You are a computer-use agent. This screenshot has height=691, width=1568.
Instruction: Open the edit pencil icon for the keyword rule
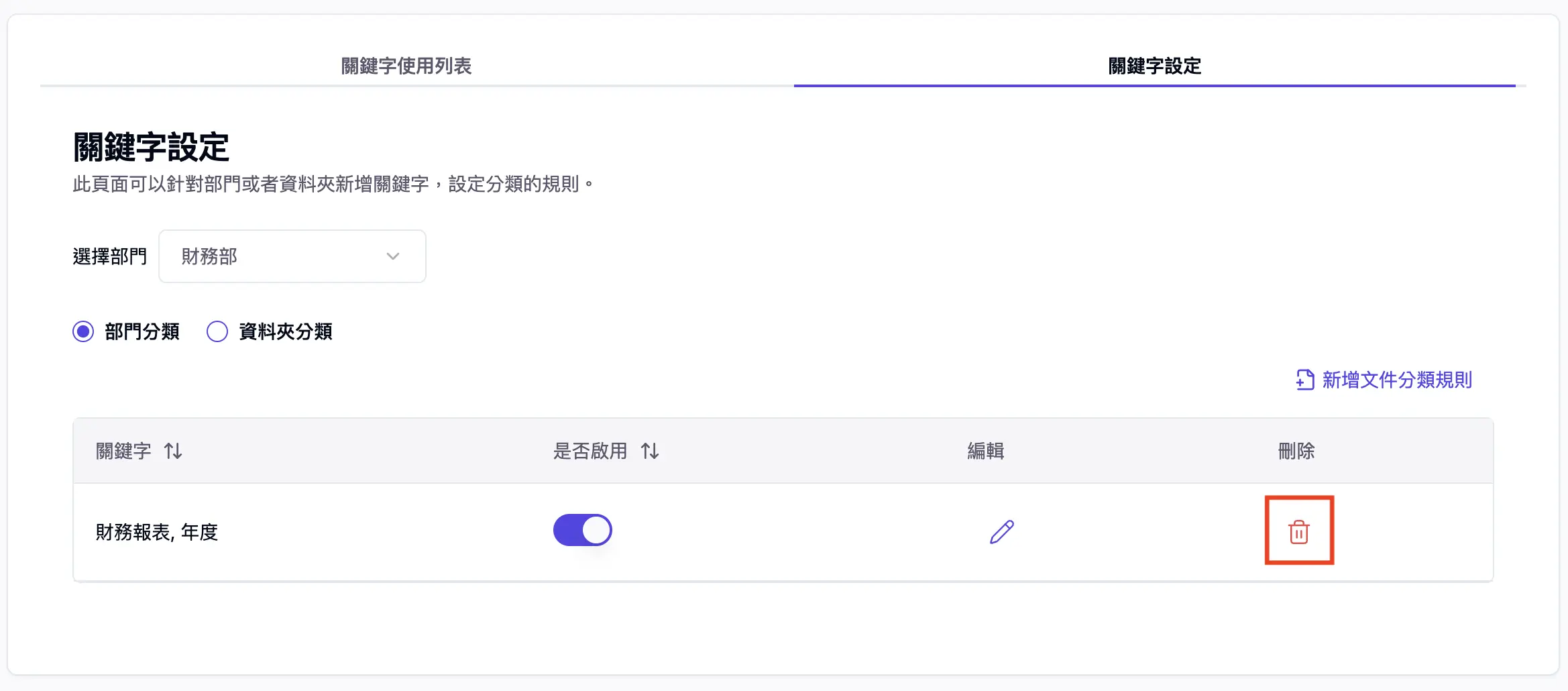tap(999, 530)
